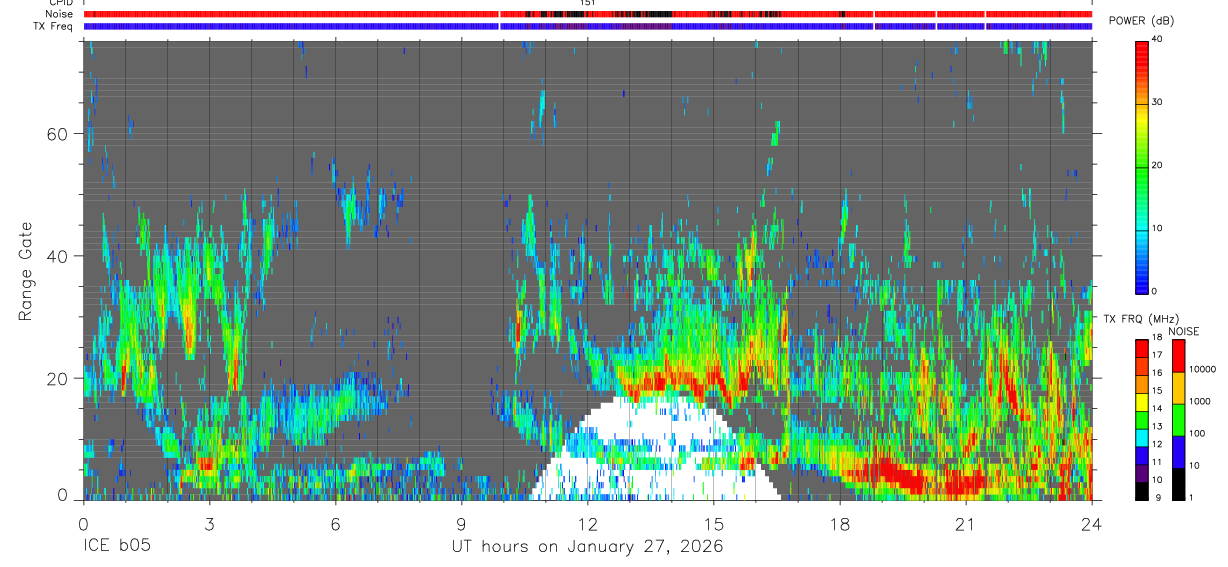Click the yellow segment of NOISE color bar
Viewport: 1228px width, 567px height.
(x=1179, y=388)
